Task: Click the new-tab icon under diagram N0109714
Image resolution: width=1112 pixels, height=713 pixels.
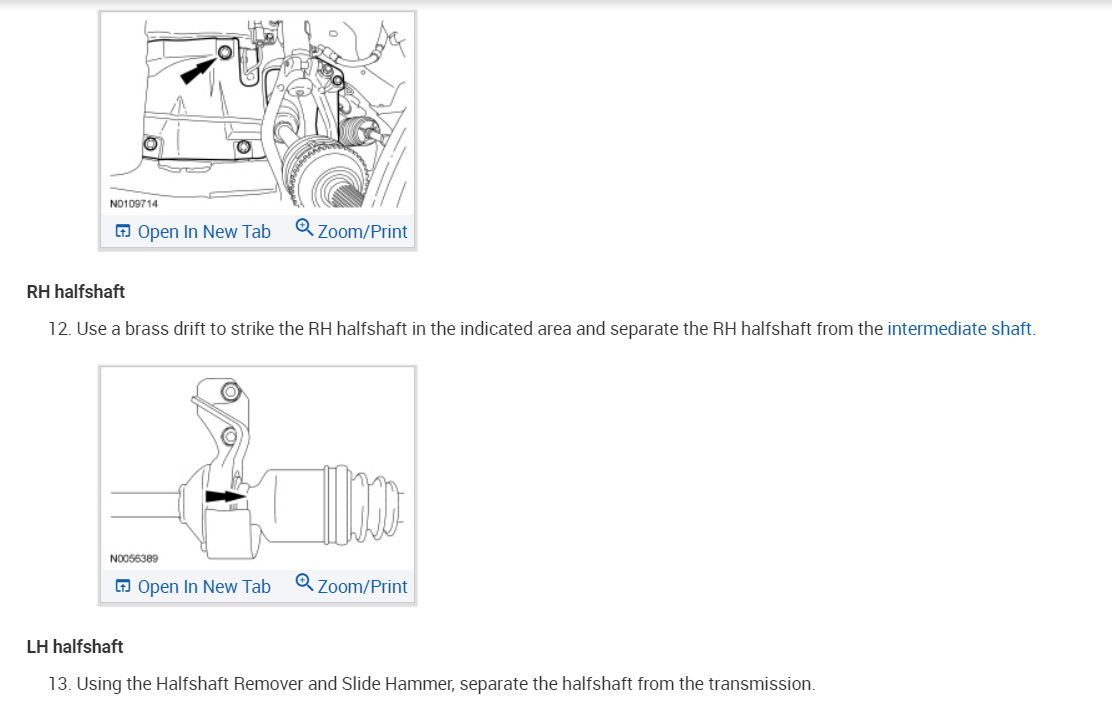Action: [123, 231]
